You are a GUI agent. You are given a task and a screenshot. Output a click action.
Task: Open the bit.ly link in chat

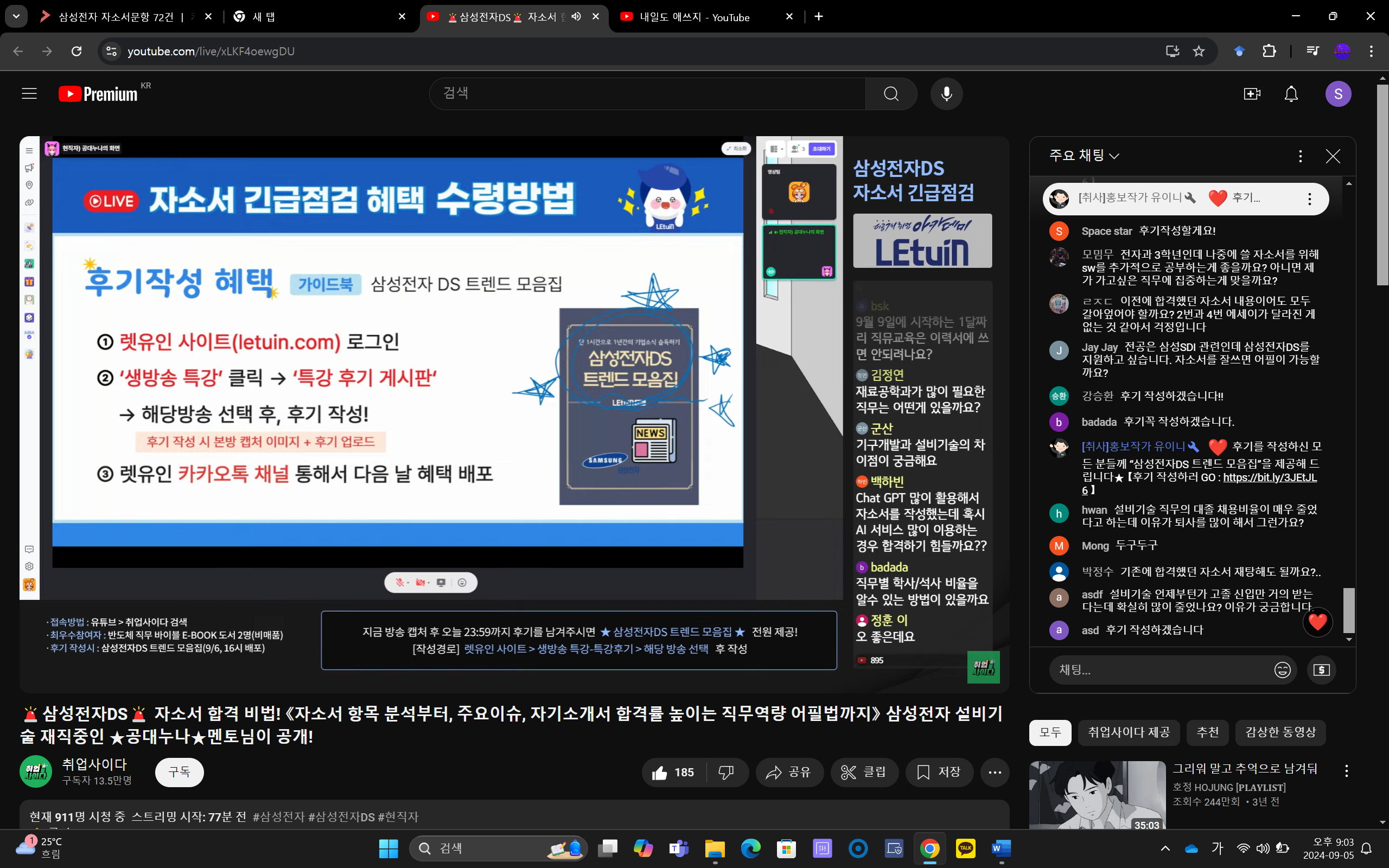click(1269, 477)
